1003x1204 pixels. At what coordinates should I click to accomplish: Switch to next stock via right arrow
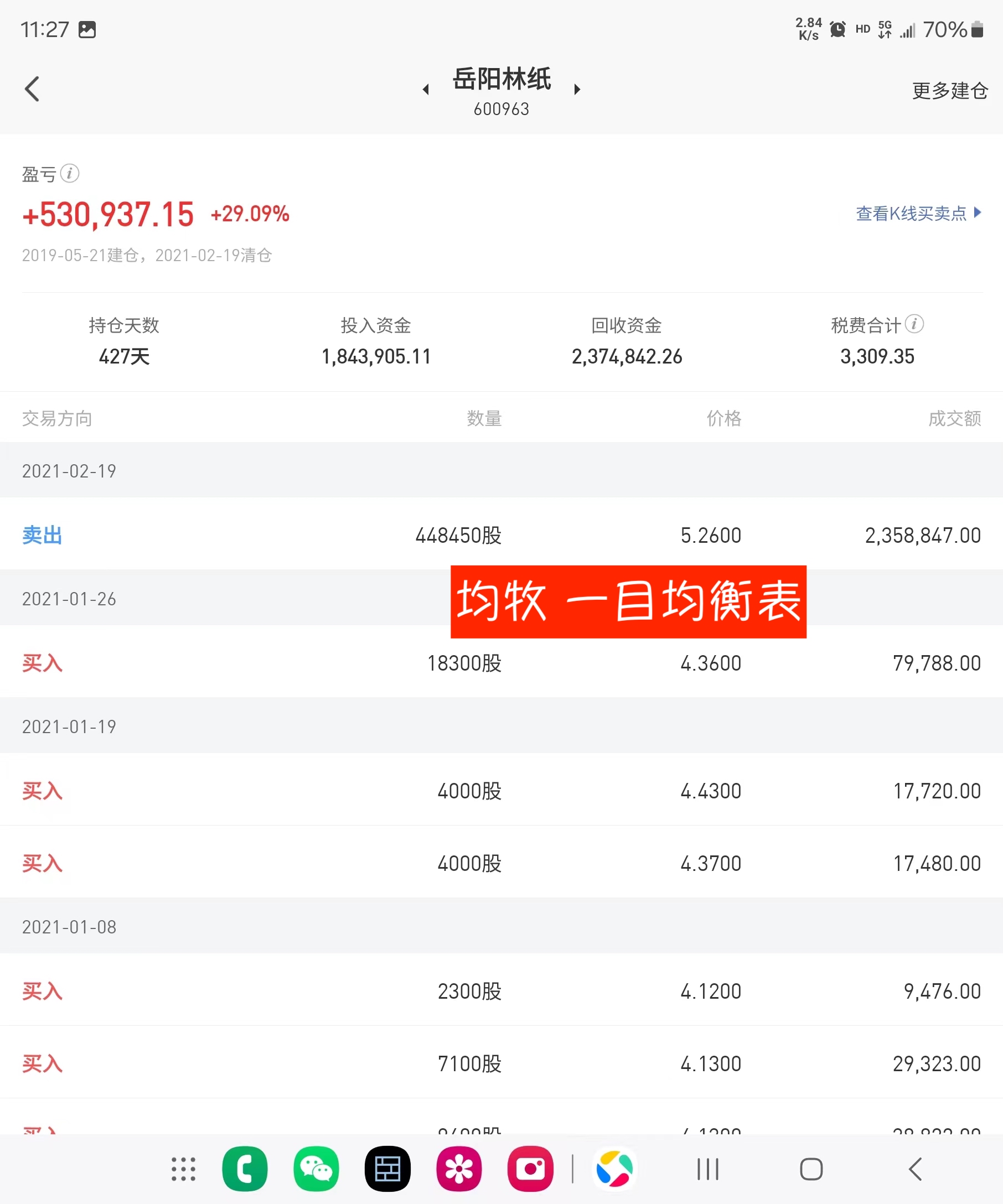tap(577, 89)
